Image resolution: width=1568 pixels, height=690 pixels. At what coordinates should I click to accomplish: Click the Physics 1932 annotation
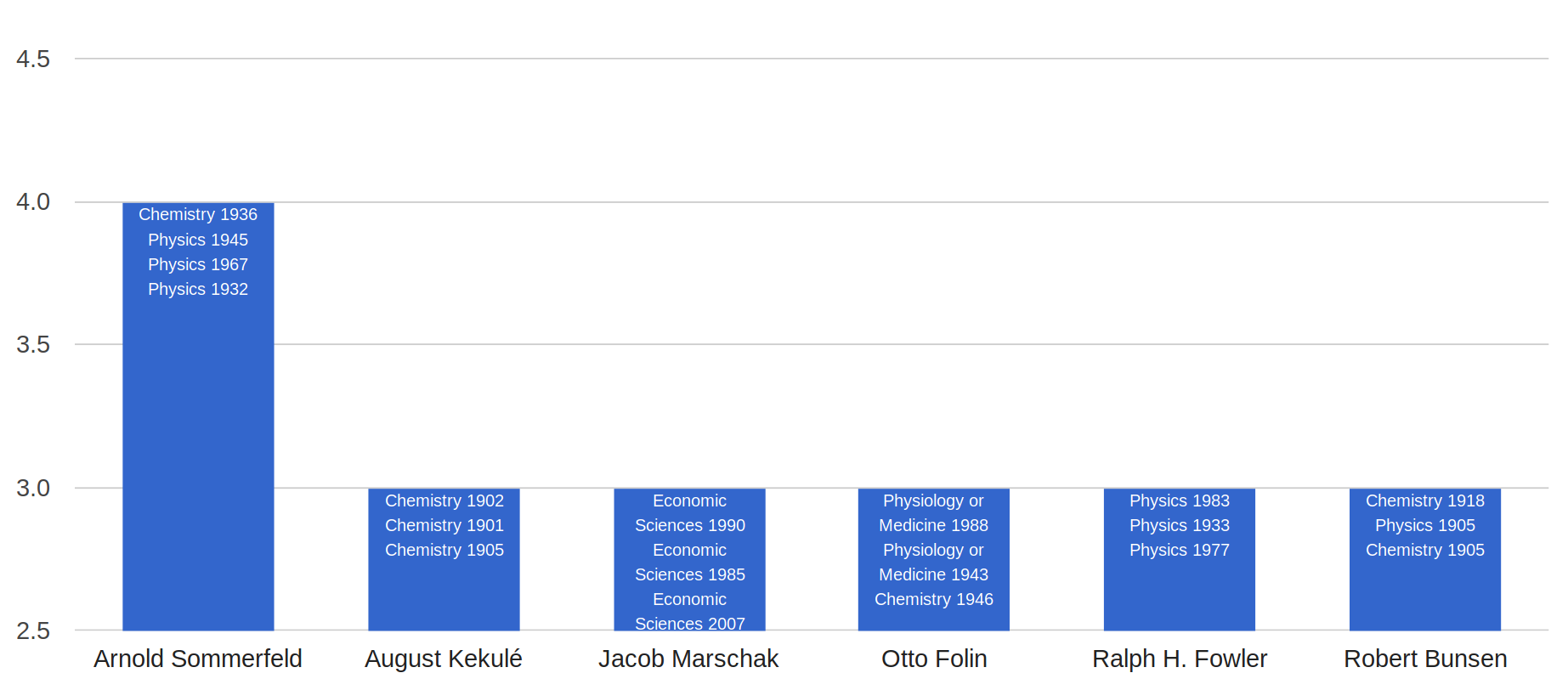pyautogui.click(x=198, y=289)
